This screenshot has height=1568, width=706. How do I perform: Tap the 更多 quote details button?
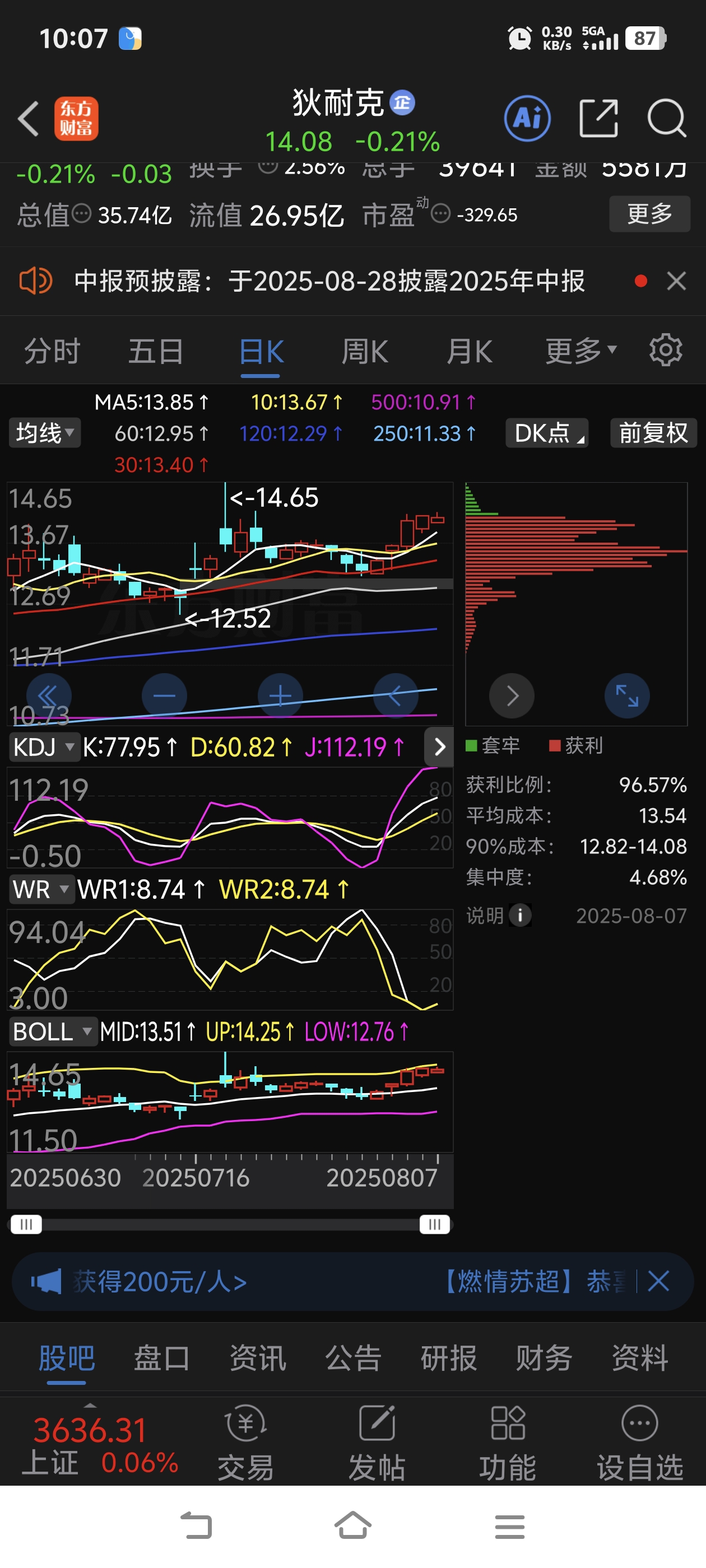coord(649,214)
